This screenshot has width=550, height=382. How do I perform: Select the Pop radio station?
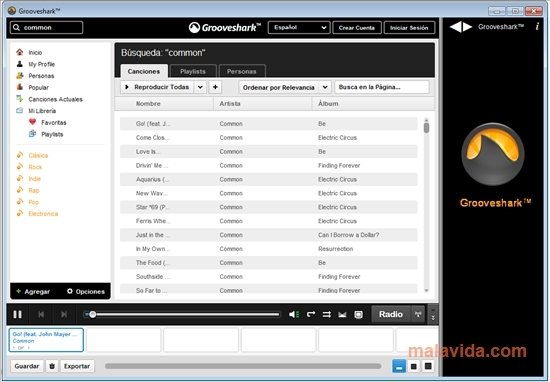(33, 202)
